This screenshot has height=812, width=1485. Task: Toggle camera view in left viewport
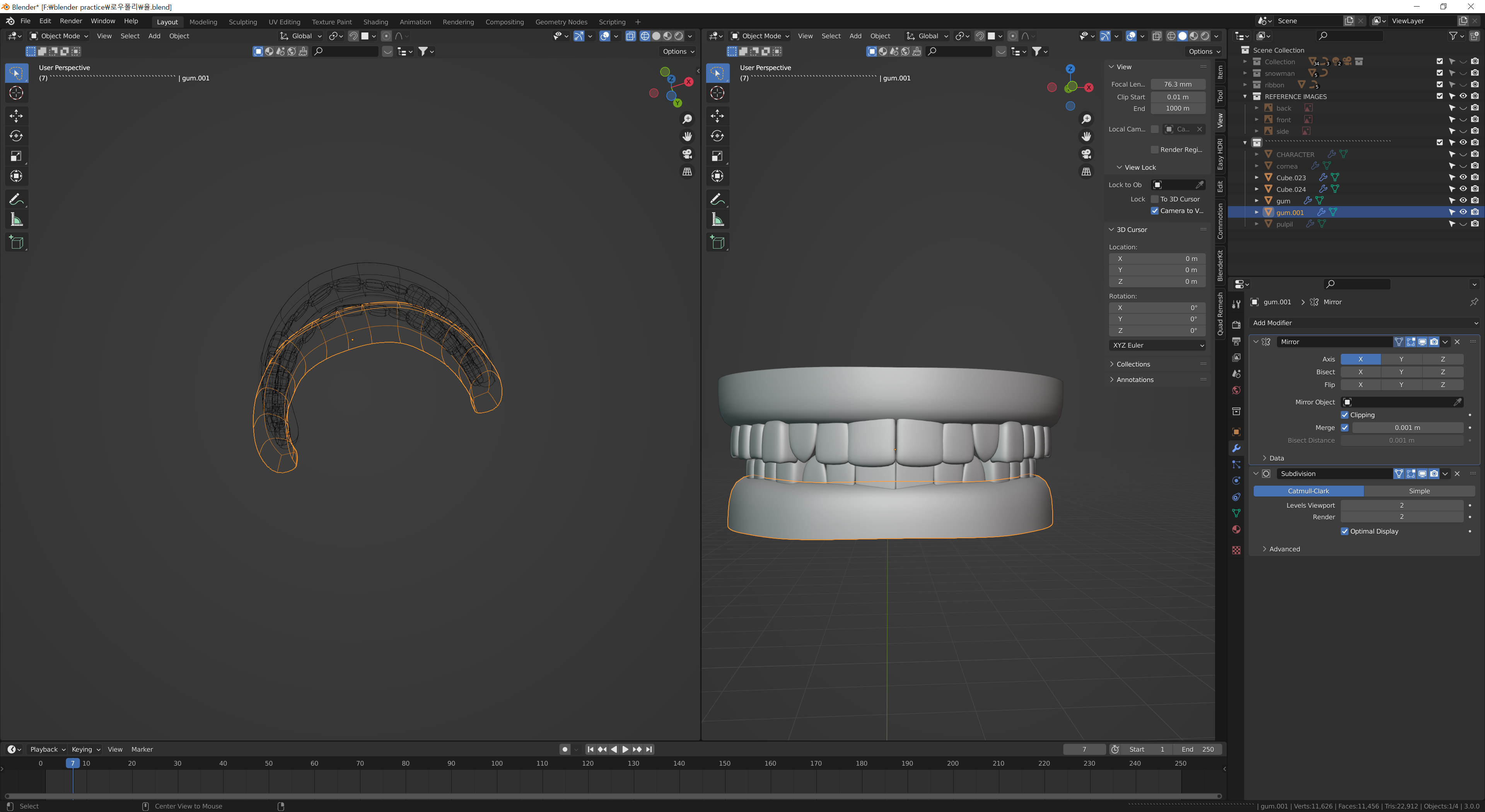point(687,154)
